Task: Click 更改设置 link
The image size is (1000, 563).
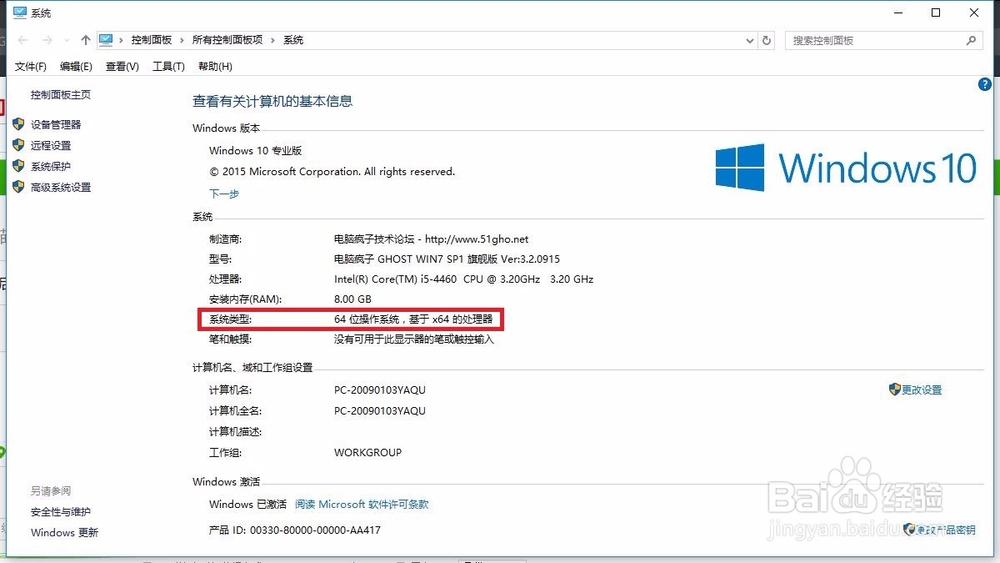Action: point(922,390)
